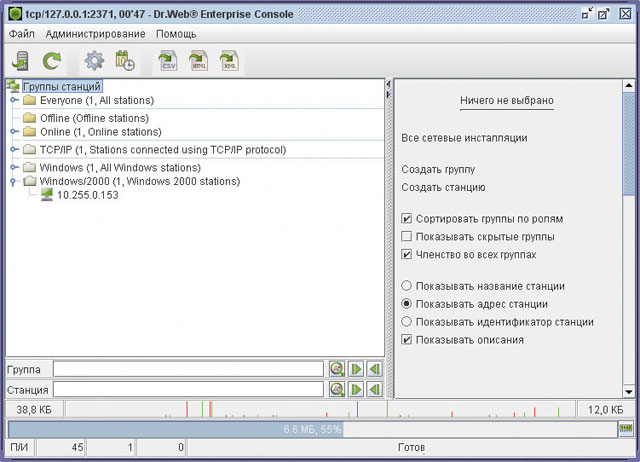Open the schedule calendar-clock toolbar icon

(125, 61)
